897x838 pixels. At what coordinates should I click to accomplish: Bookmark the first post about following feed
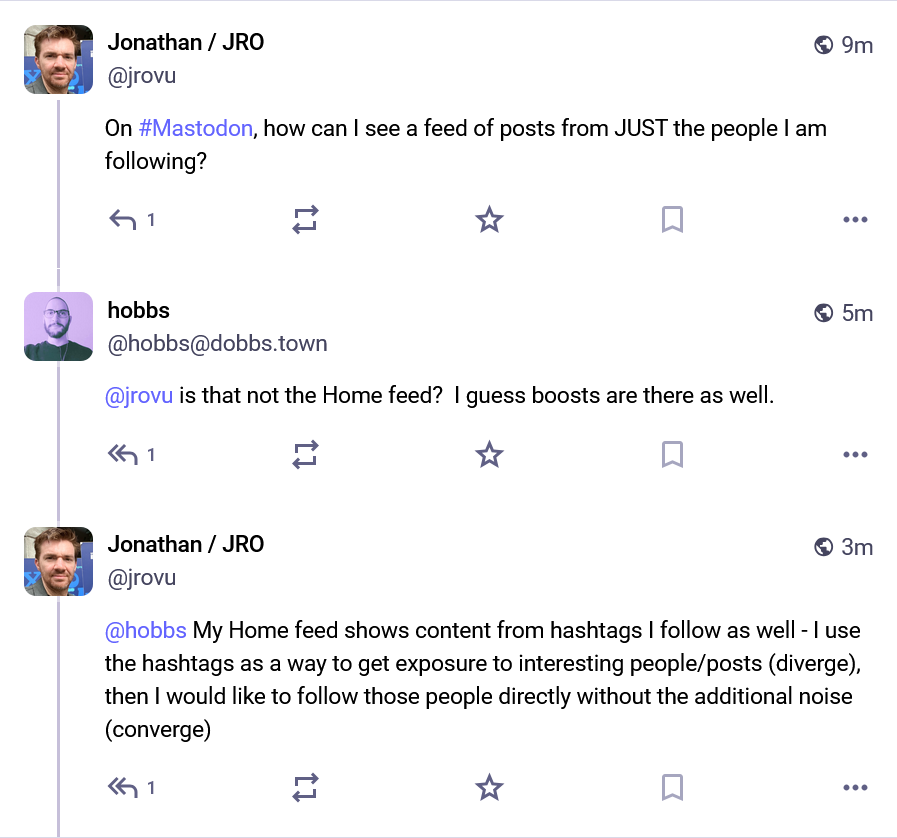(x=672, y=220)
